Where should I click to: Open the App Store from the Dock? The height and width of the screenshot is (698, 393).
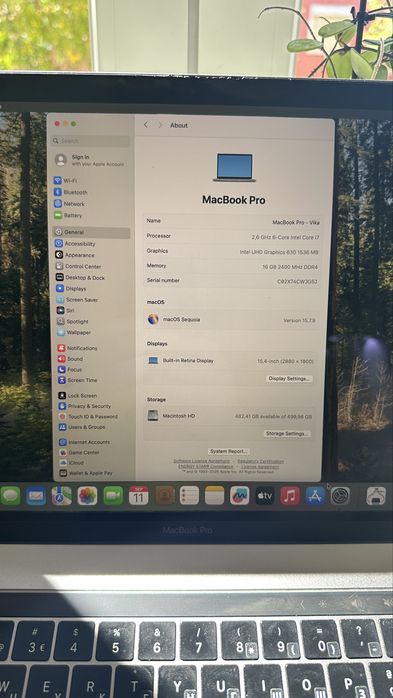tap(315, 495)
